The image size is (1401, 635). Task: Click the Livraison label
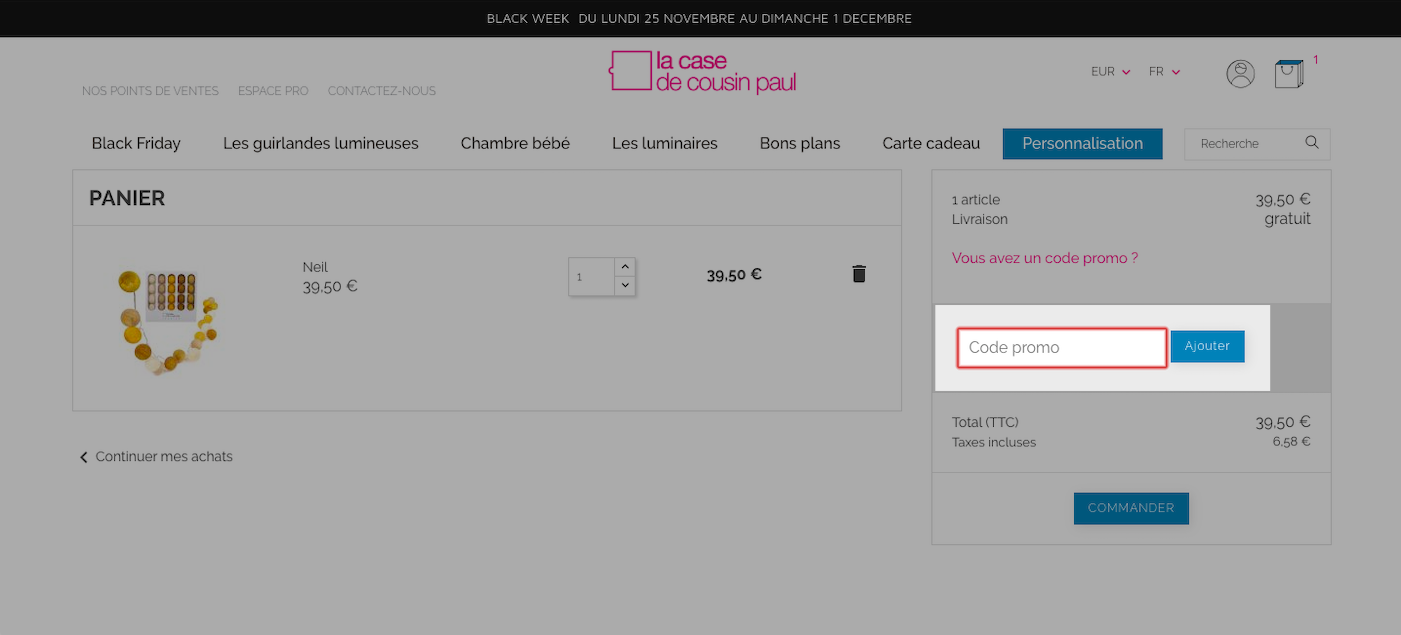(980, 219)
